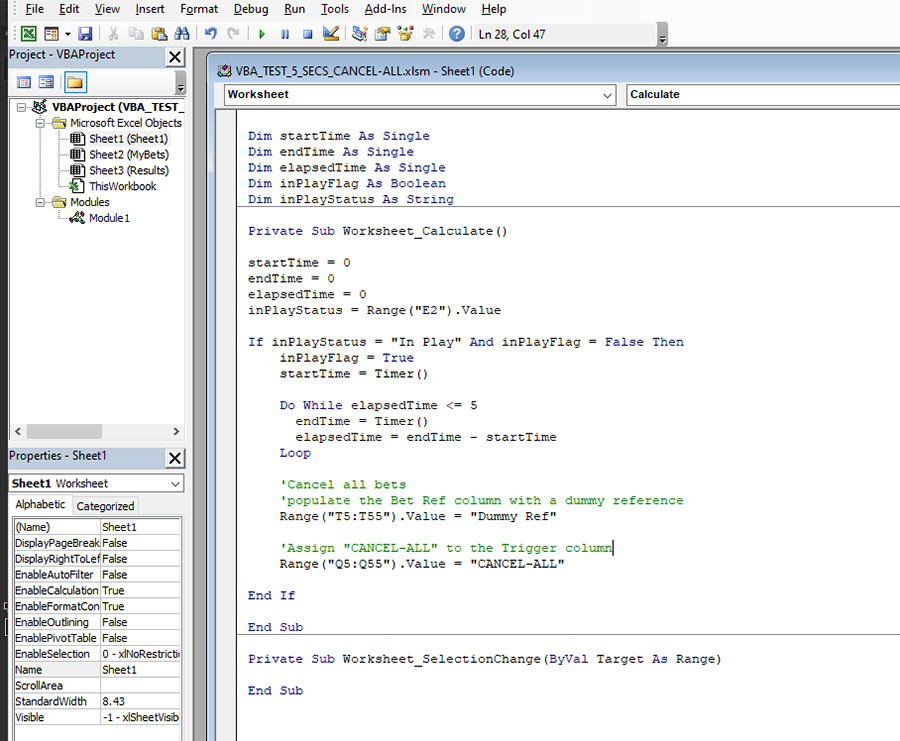Toggle Folders button in Project panel
Image resolution: width=900 pixels, height=741 pixels.
(75, 82)
